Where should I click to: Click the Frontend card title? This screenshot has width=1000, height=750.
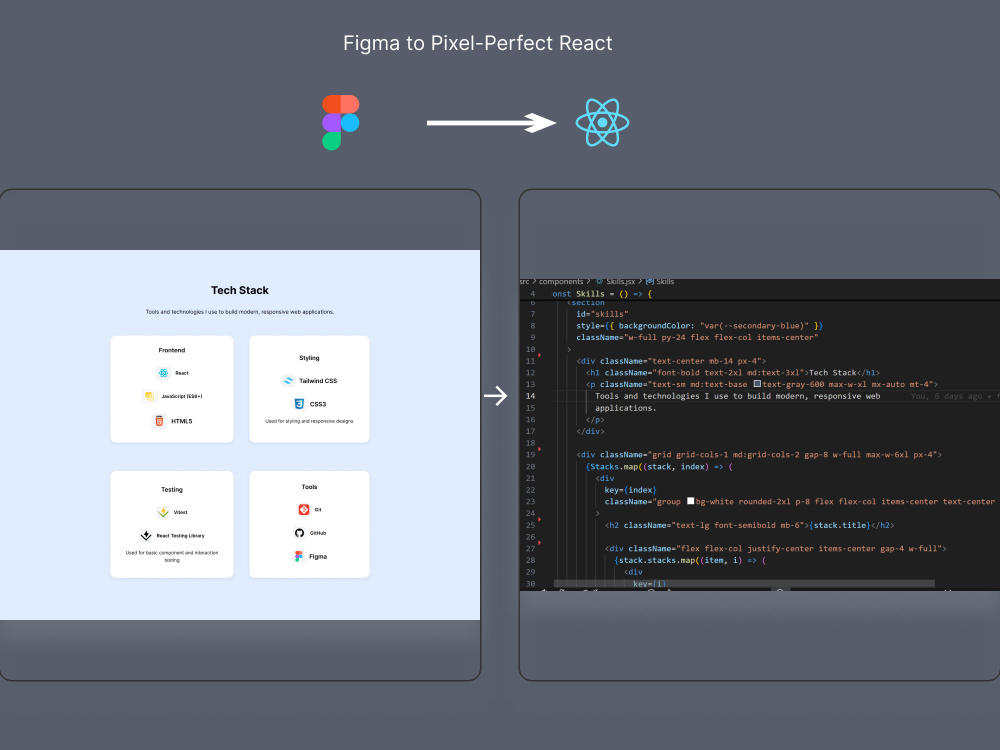click(172, 350)
